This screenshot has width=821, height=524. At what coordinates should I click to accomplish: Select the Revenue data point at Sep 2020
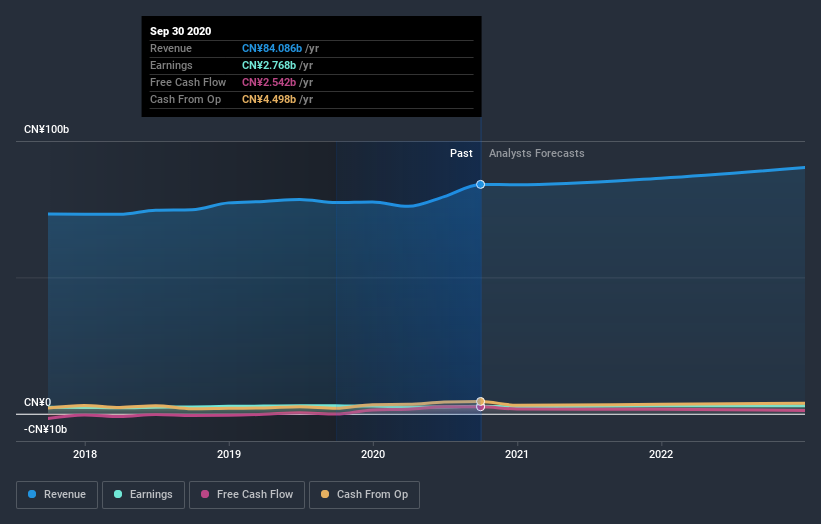click(x=481, y=184)
